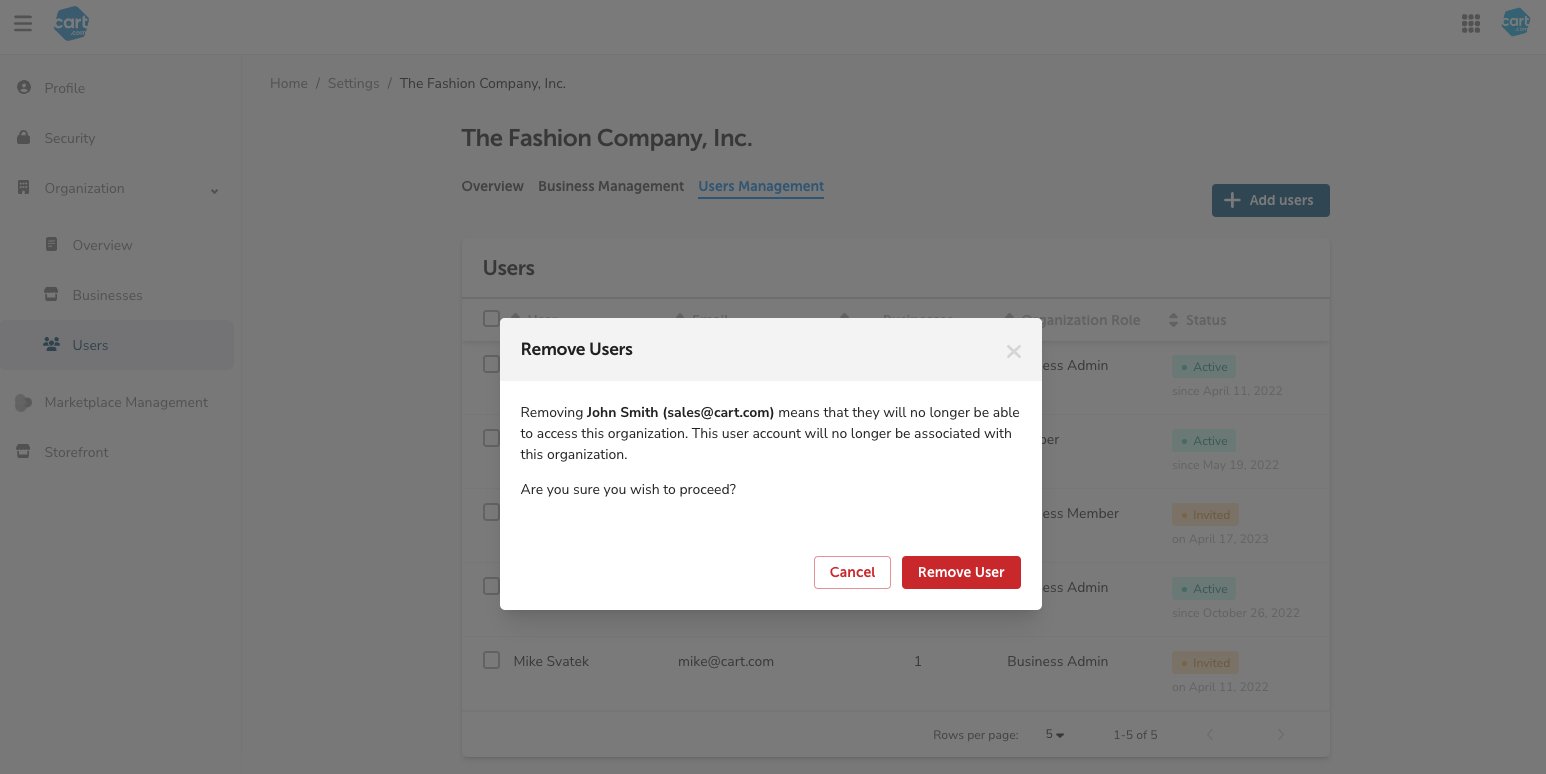Click the Storefront shop icon
The height and width of the screenshot is (774, 1546).
click(24, 452)
